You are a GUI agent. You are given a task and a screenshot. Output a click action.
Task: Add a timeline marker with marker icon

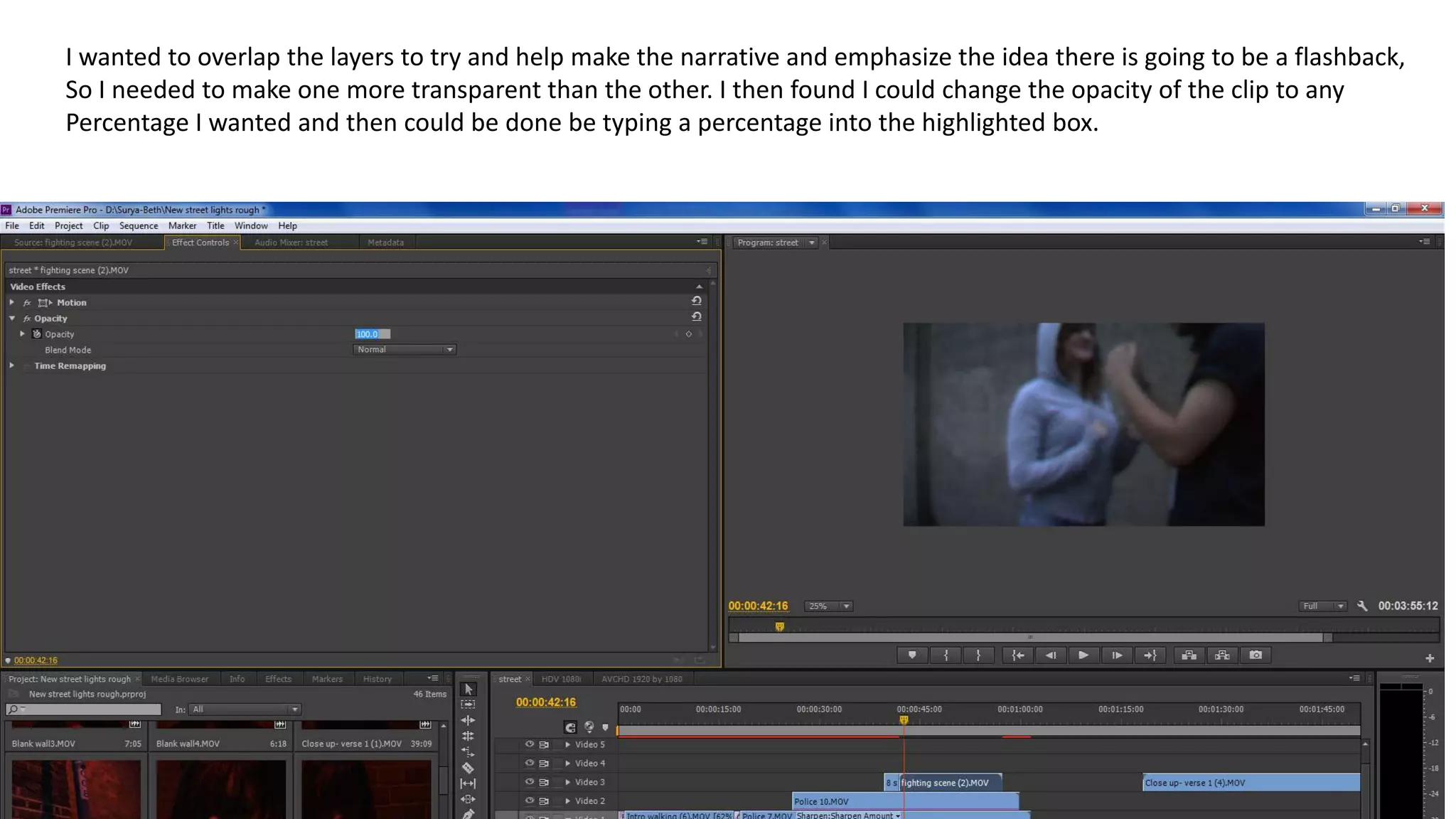605,727
